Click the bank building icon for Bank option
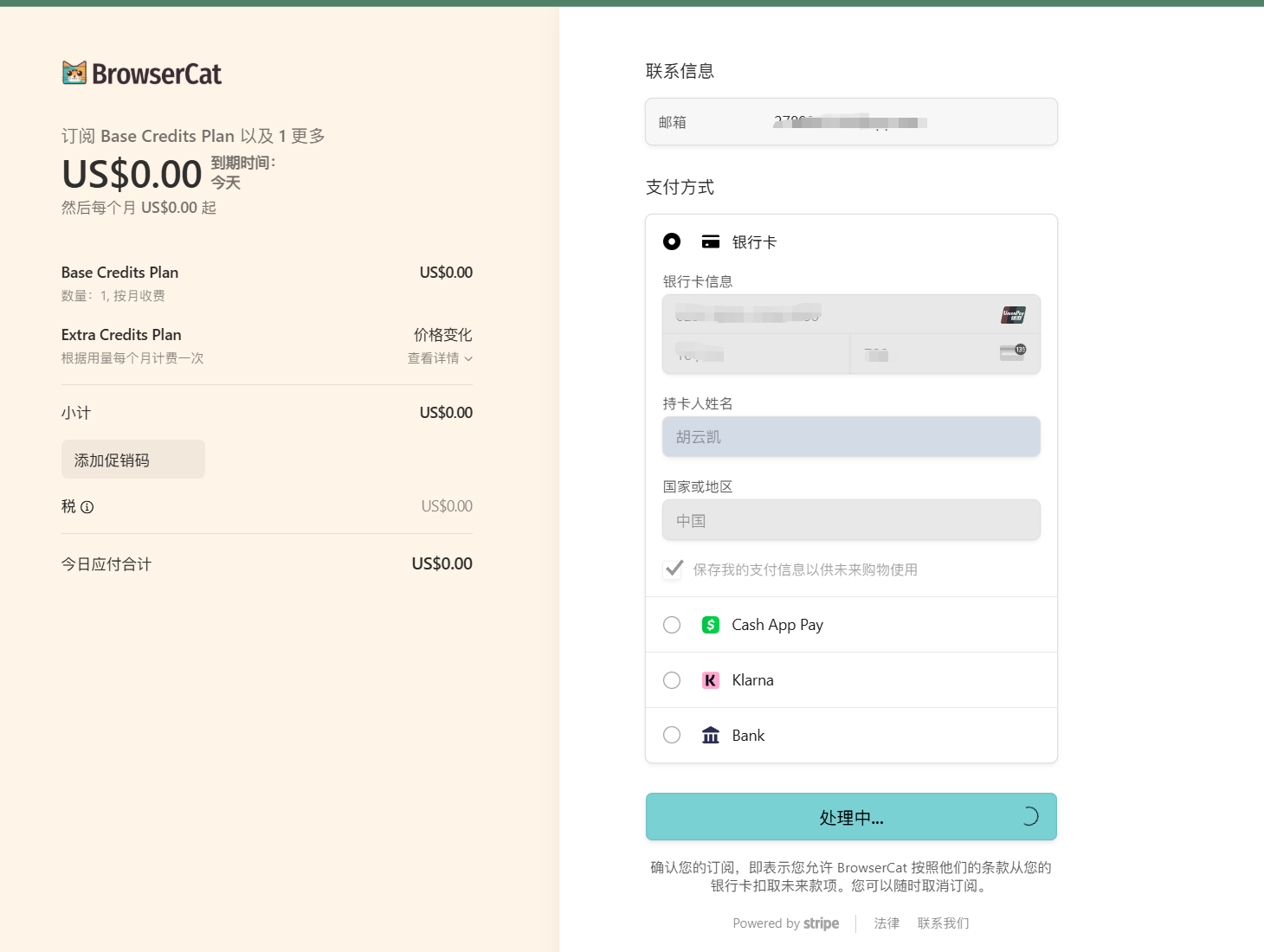 click(710, 734)
